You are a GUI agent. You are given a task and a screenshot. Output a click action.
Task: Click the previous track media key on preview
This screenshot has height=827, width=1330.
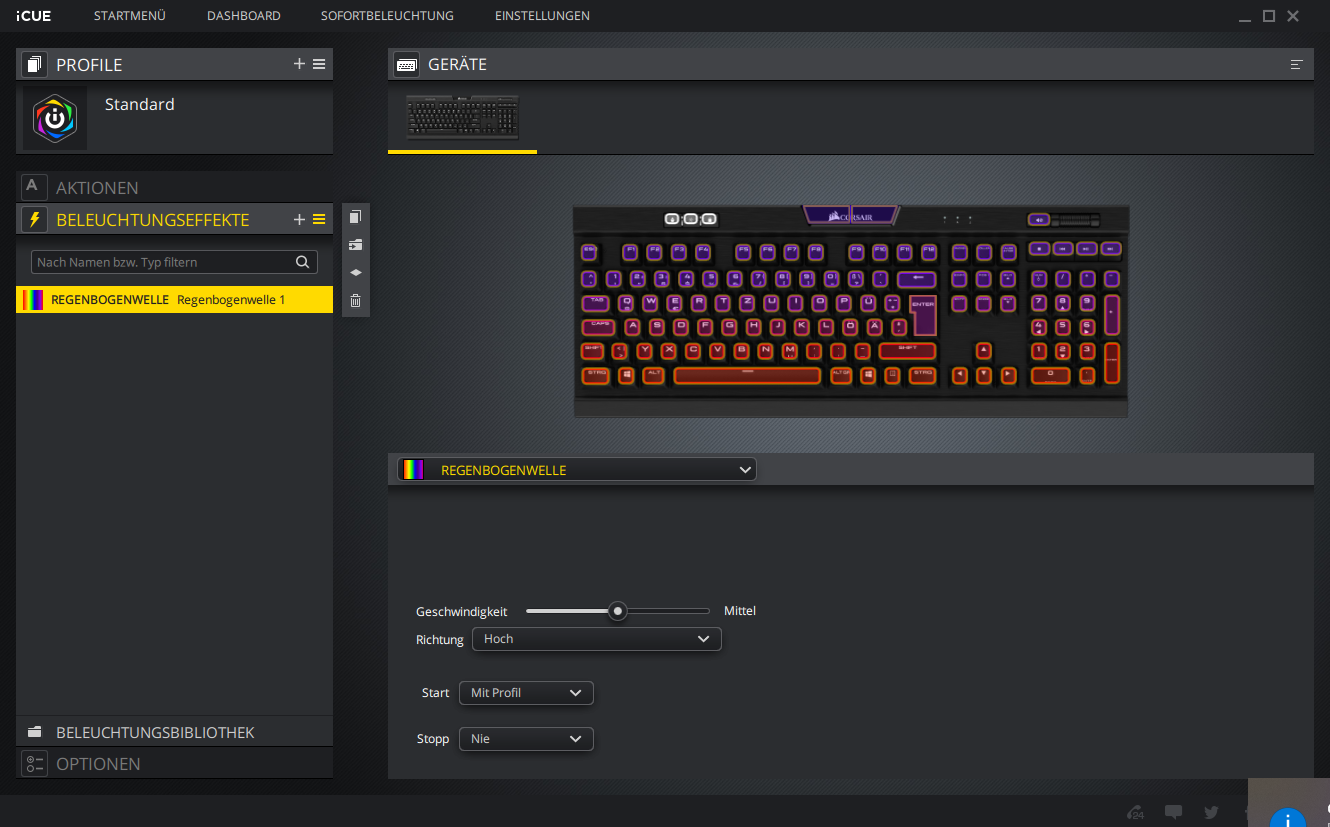click(x=1063, y=248)
